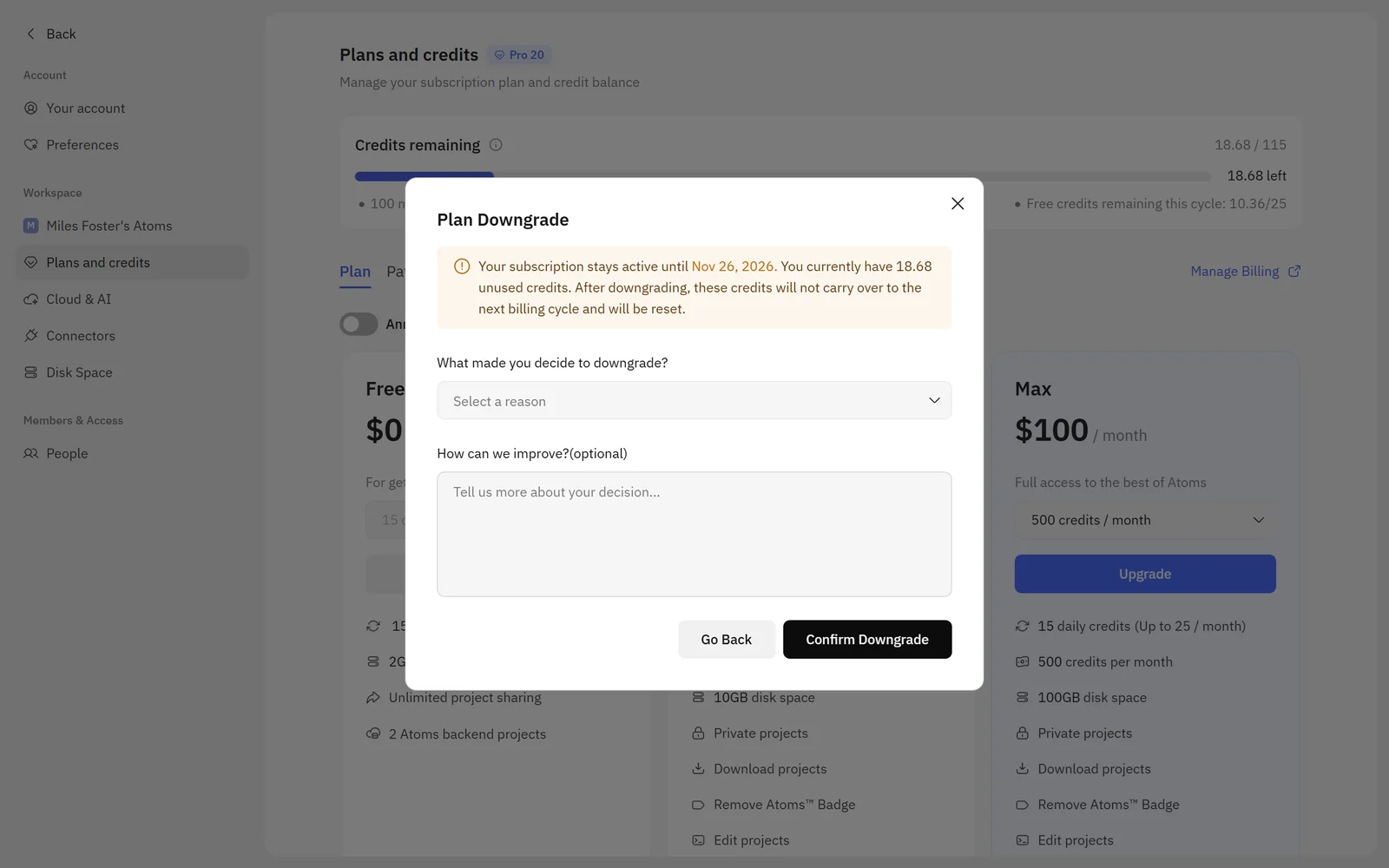
Task: Click the Your account person icon
Action: click(31, 108)
